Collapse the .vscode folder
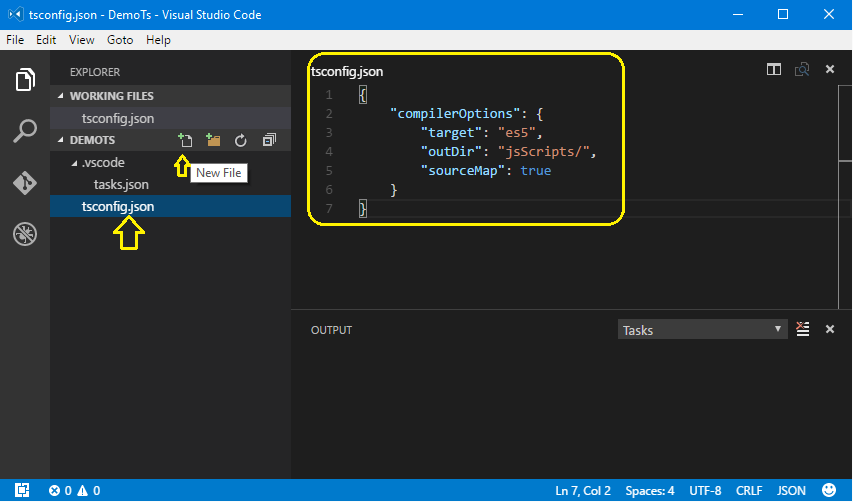 (x=75, y=163)
